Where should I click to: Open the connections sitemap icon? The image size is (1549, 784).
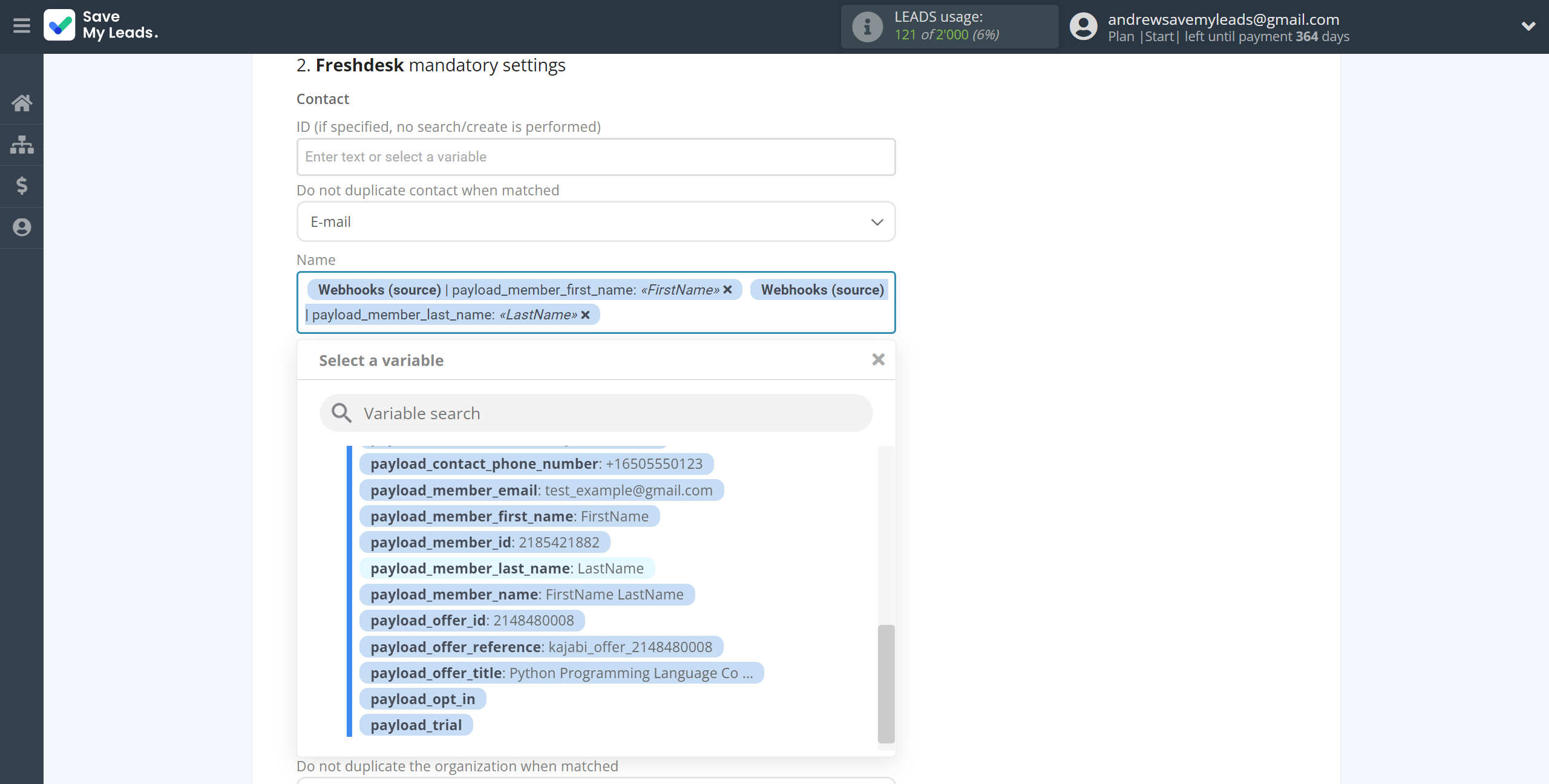tap(22, 145)
